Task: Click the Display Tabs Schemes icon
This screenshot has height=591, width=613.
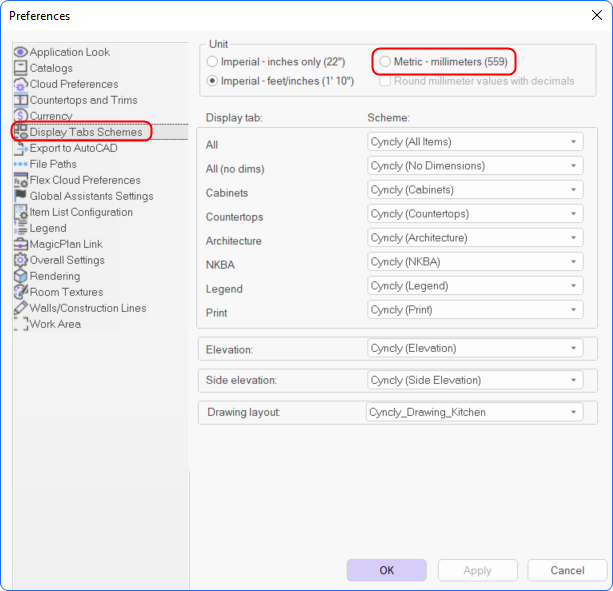Action: (21, 132)
